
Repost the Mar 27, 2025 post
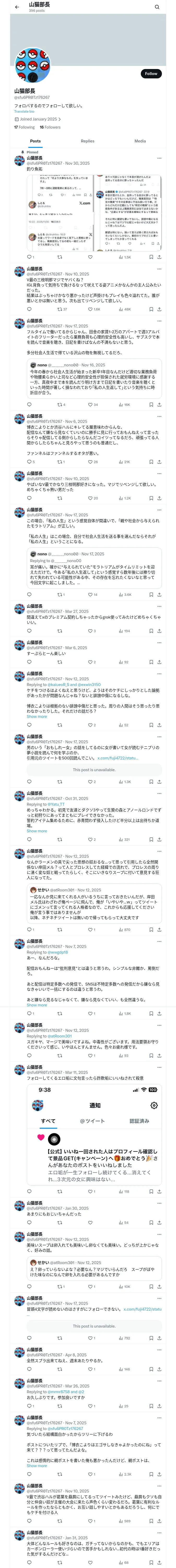59,631
